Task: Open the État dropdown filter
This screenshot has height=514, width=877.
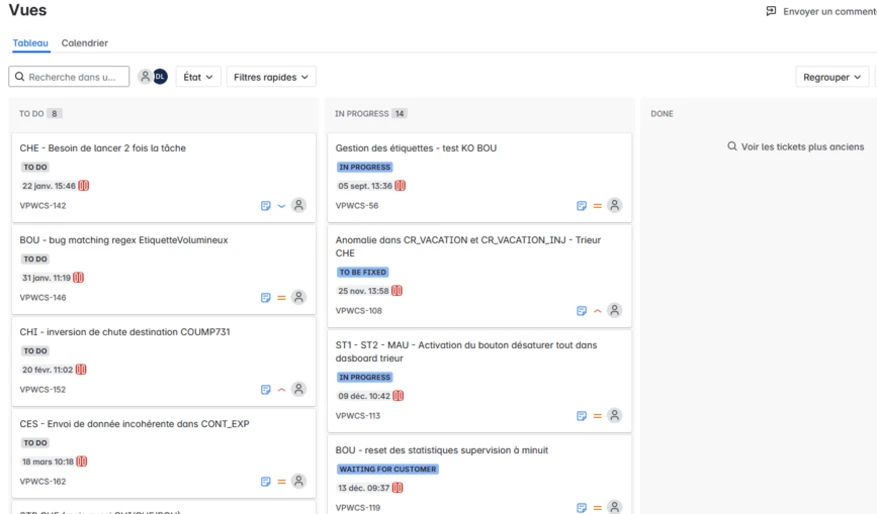Action: point(199,77)
